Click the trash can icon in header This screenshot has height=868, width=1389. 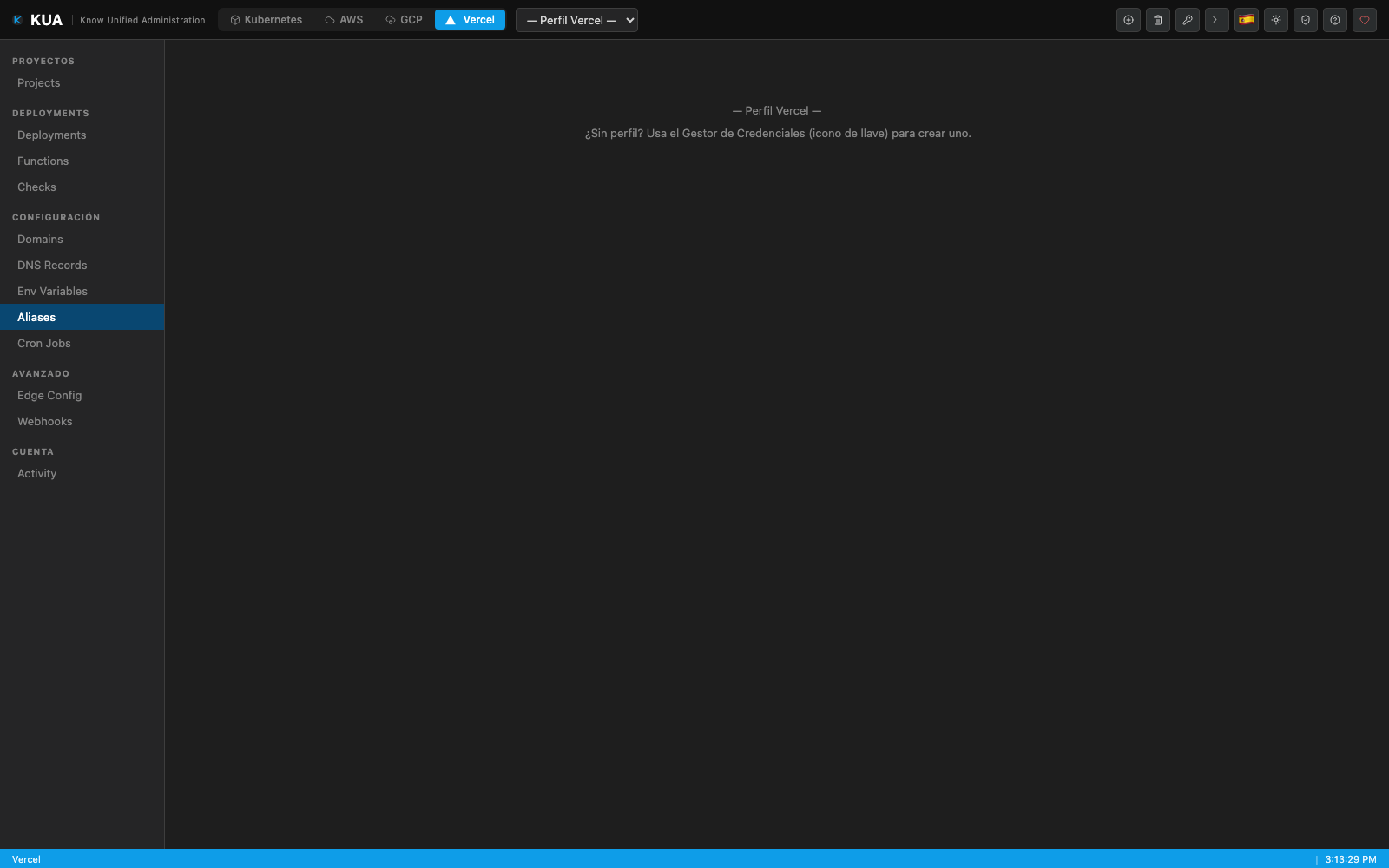(x=1158, y=20)
